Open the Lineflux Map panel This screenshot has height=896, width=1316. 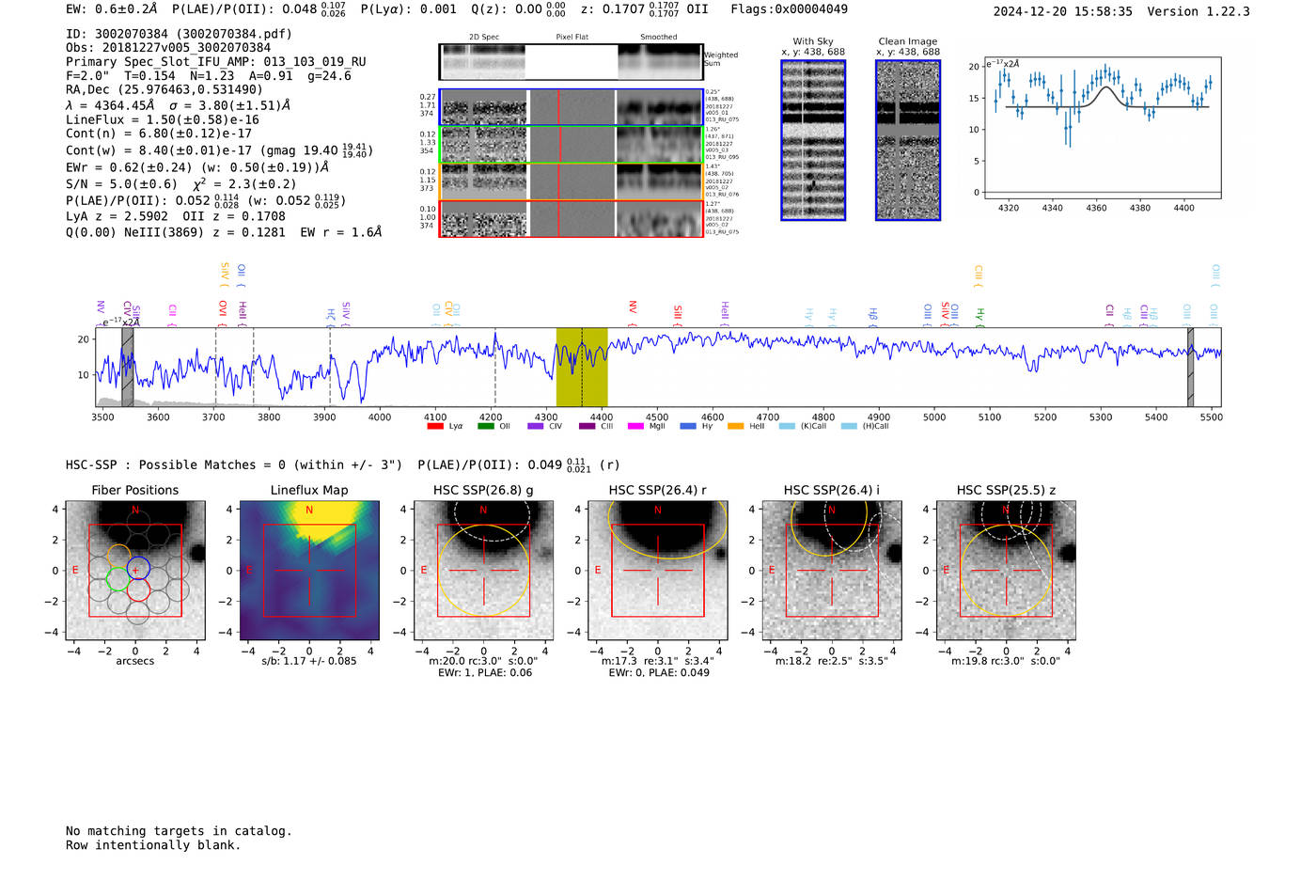pos(309,571)
